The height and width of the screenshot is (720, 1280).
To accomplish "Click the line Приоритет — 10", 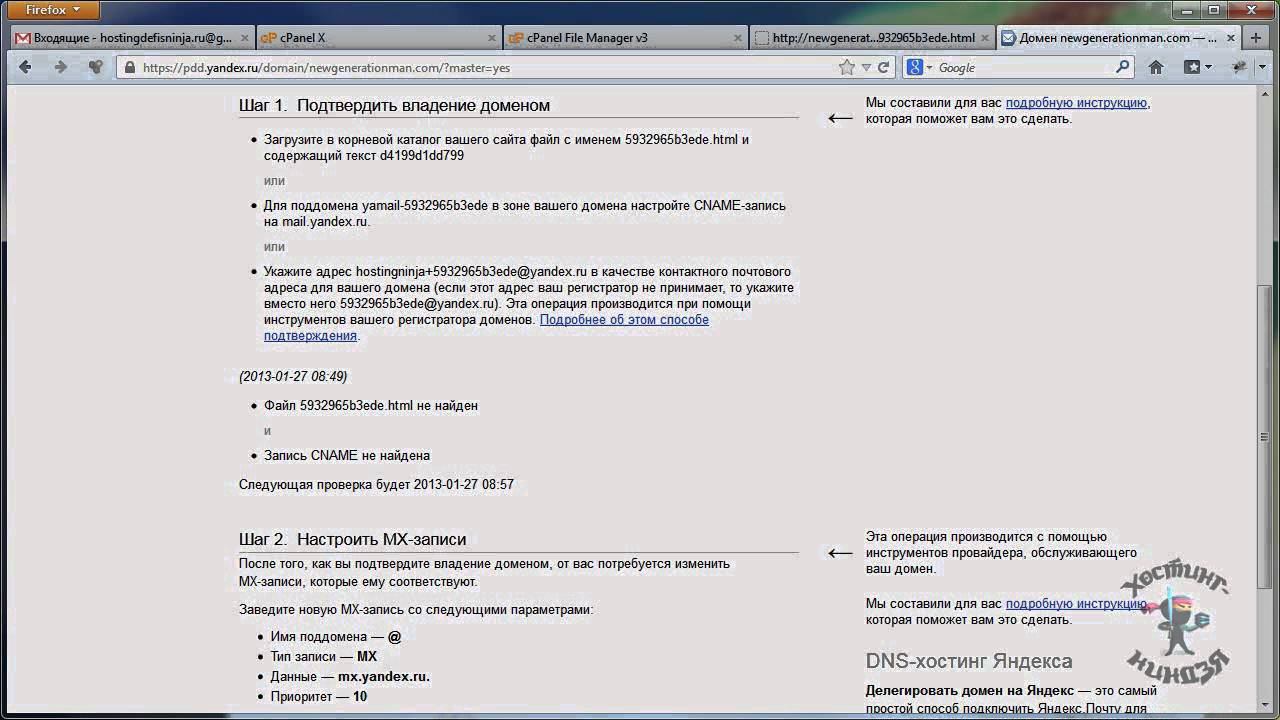I will coord(319,697).
